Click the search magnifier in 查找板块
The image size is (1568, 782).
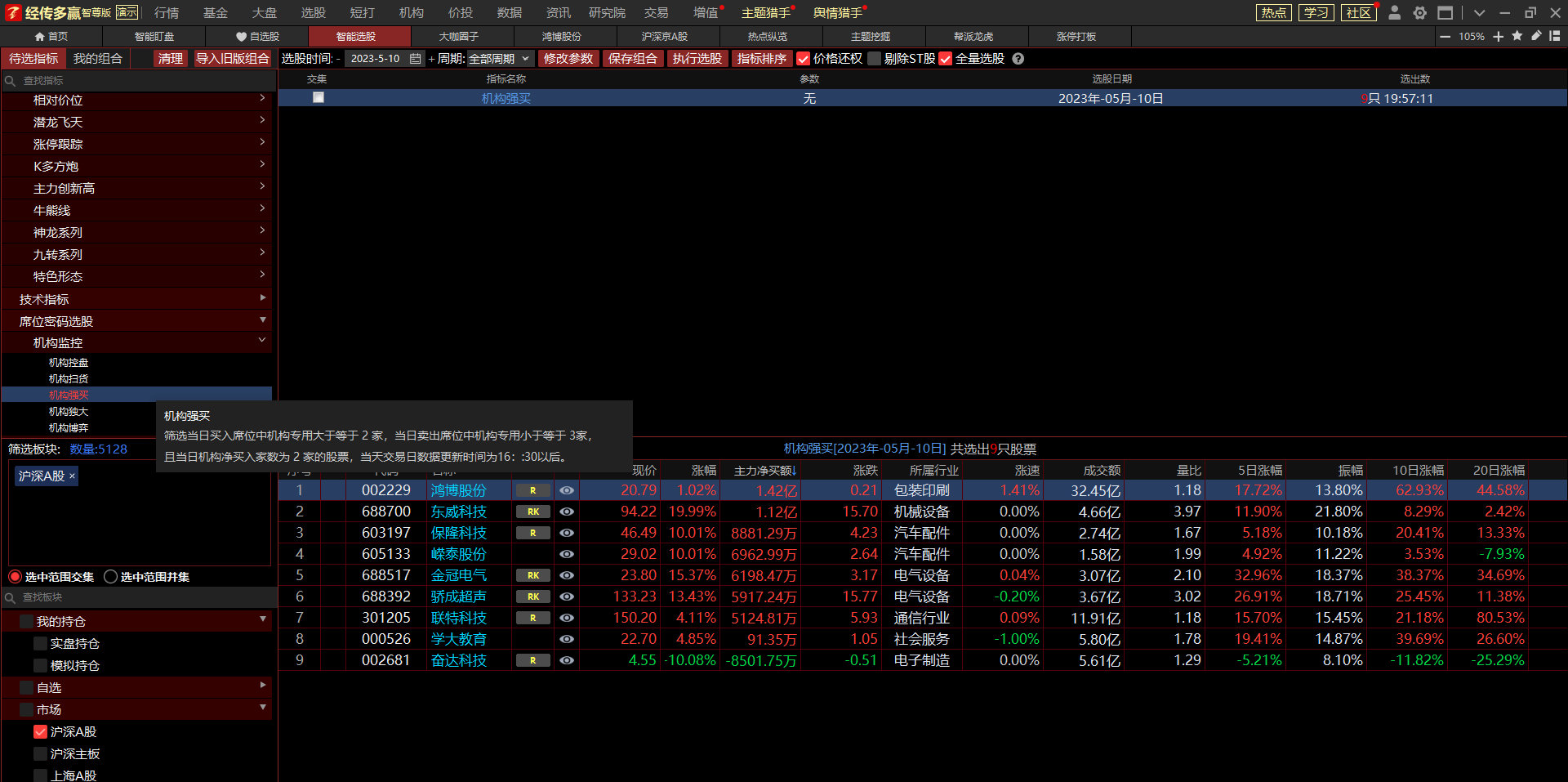11,597
